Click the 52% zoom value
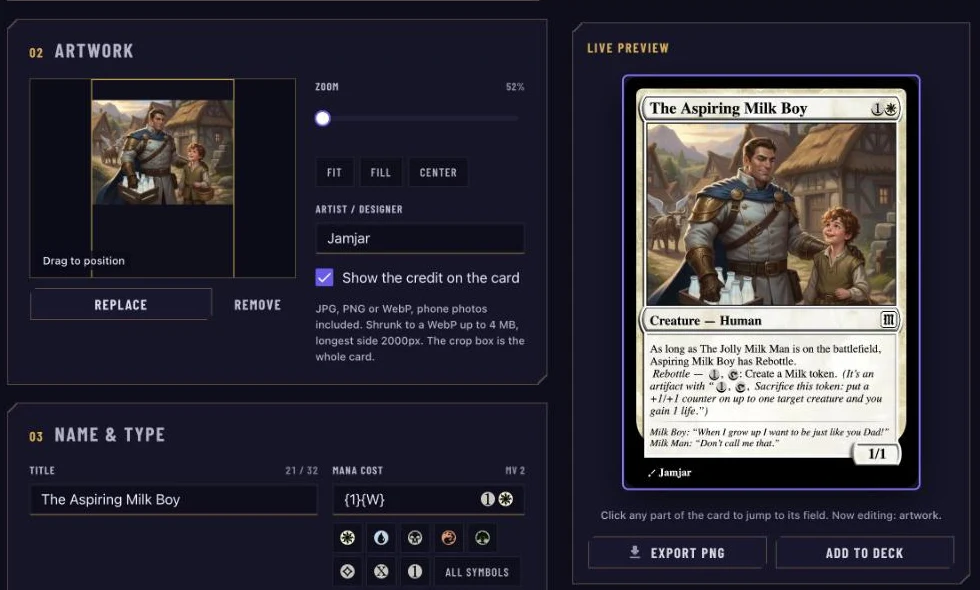980x590 pixels. pyautogui.click(x=515, y=87)
